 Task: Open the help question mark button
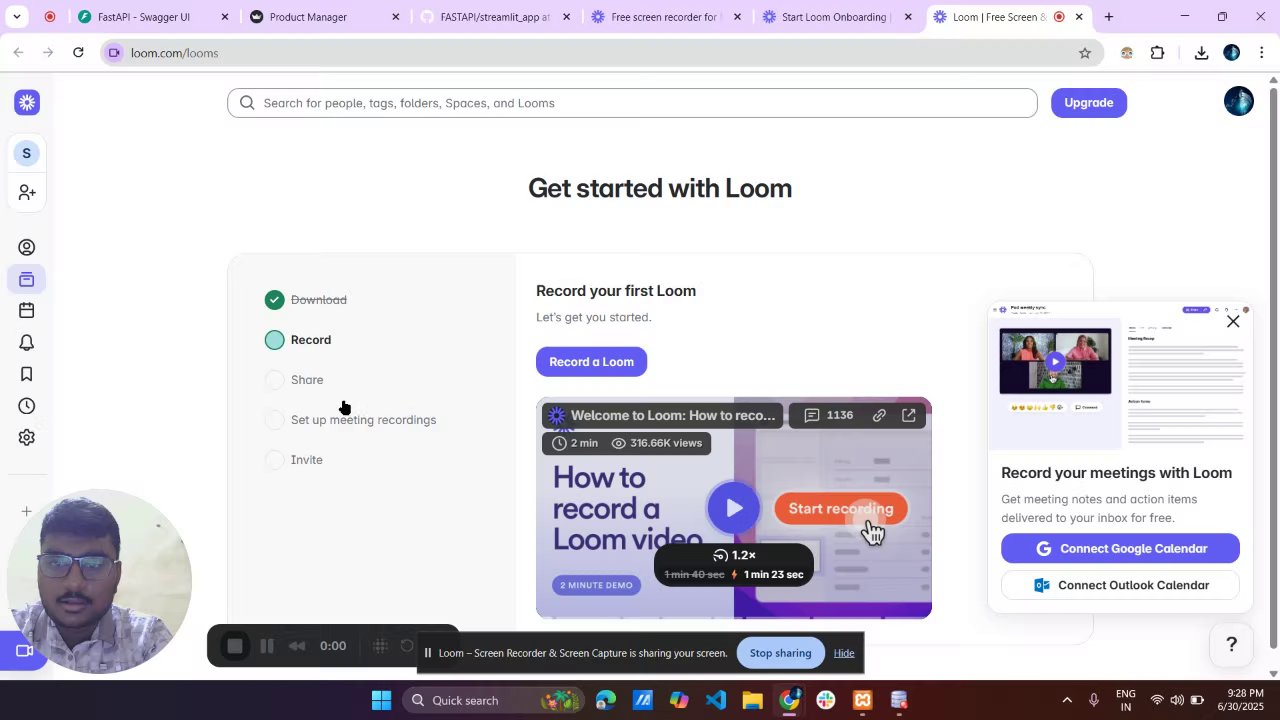[1232, 645]
